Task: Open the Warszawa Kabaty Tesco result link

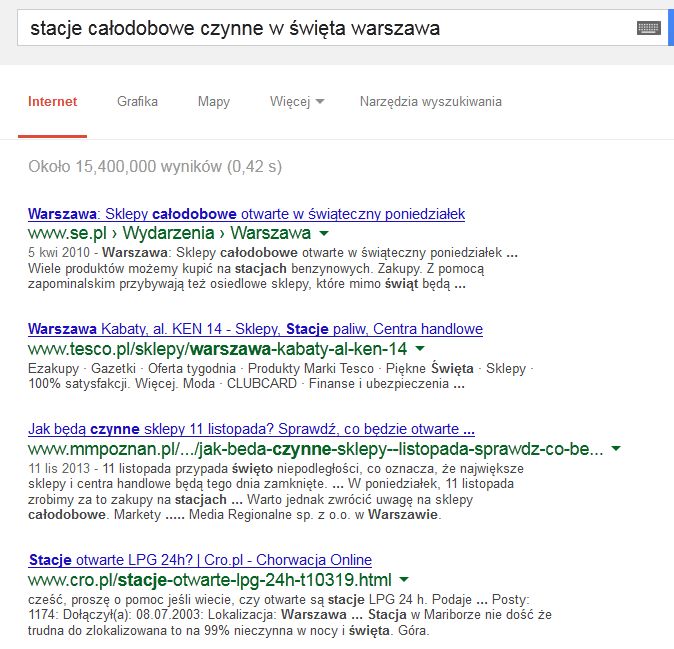Action: click(255, 329)
